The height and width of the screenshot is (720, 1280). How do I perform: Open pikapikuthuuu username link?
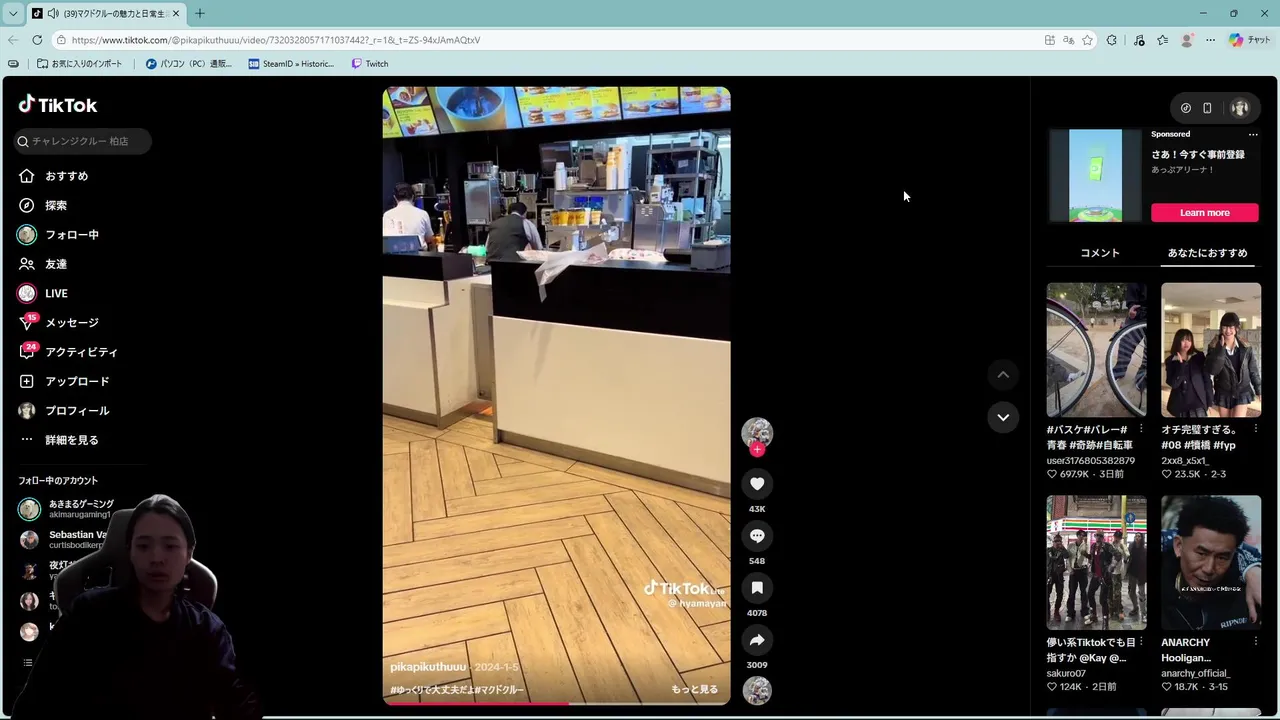(428, 667)
